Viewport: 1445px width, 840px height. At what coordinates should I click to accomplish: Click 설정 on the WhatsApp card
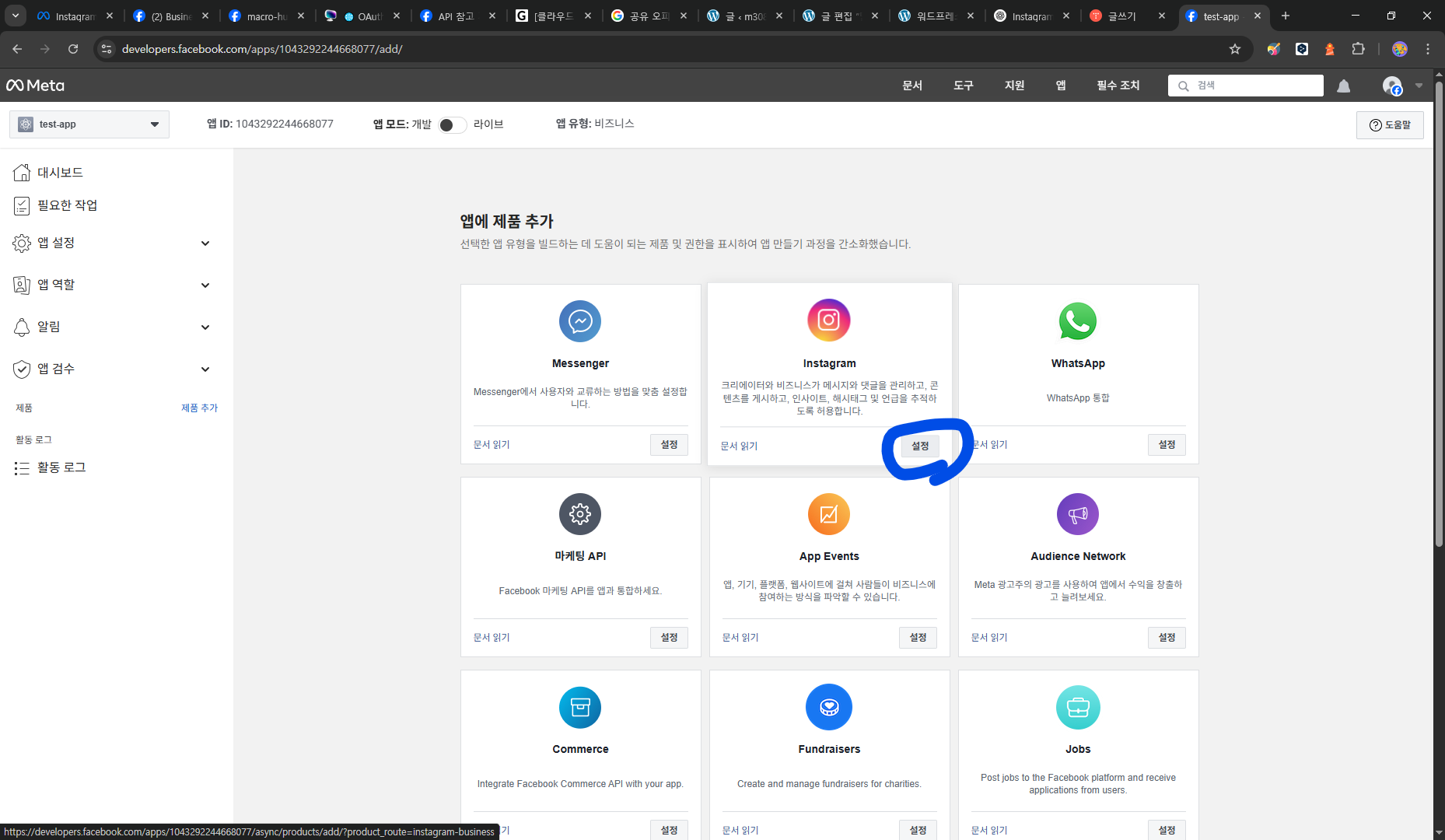click(x=1167, y=445)
